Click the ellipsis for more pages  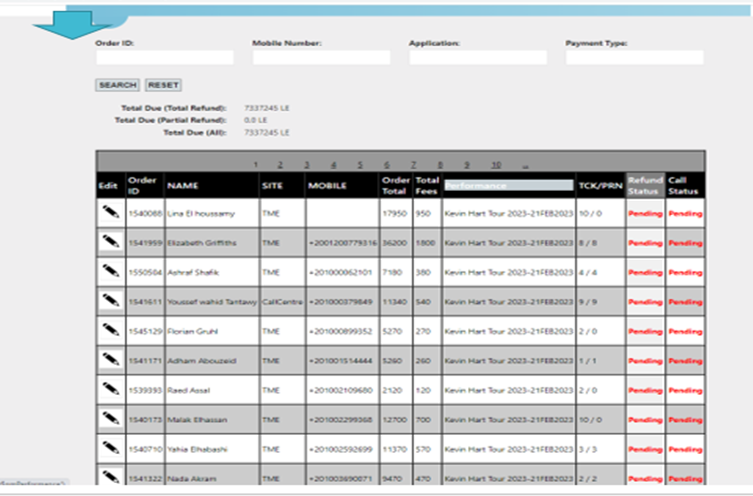coord(525,165)
